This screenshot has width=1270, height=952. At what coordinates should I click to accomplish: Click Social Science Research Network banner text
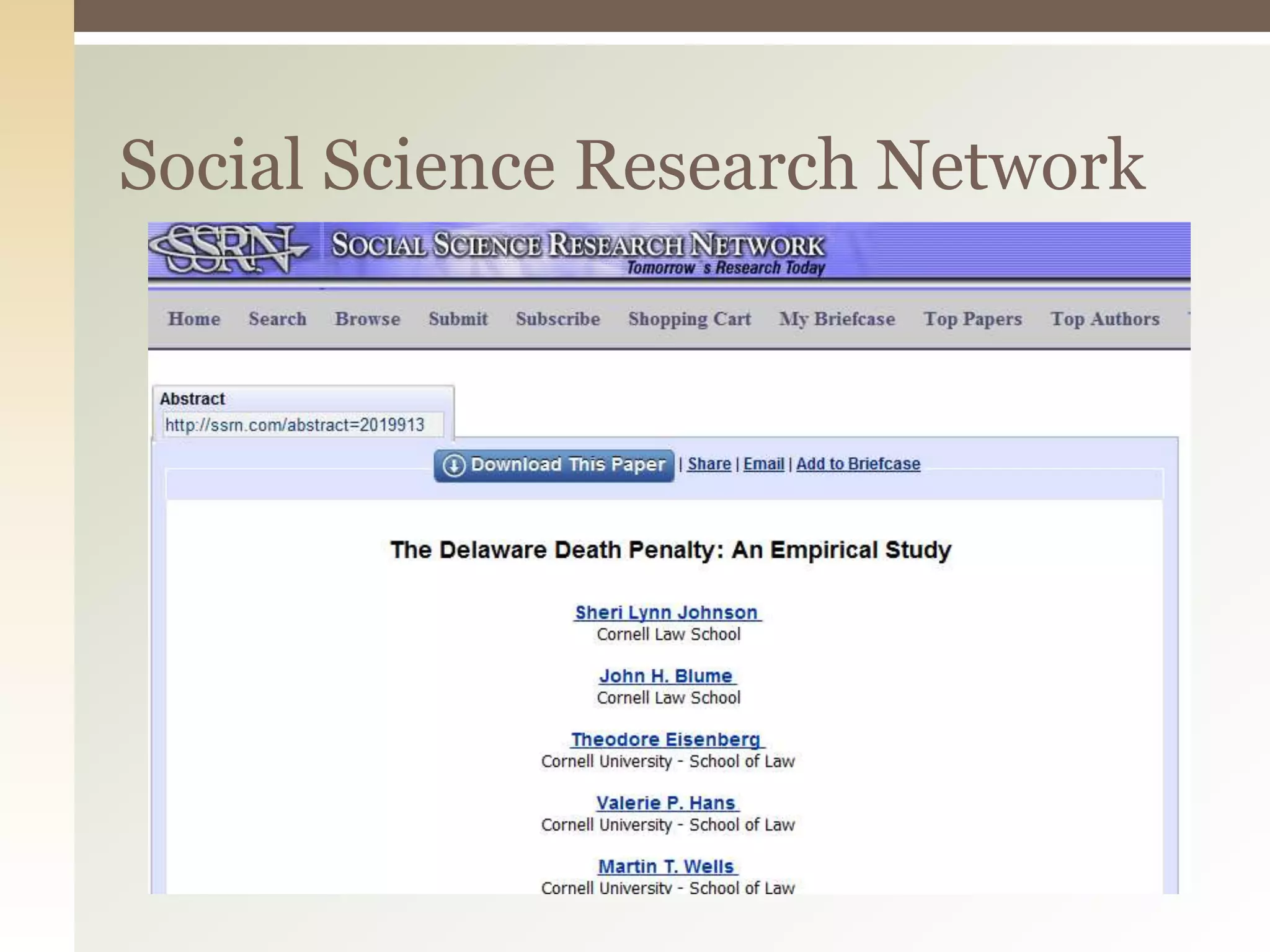578,244
